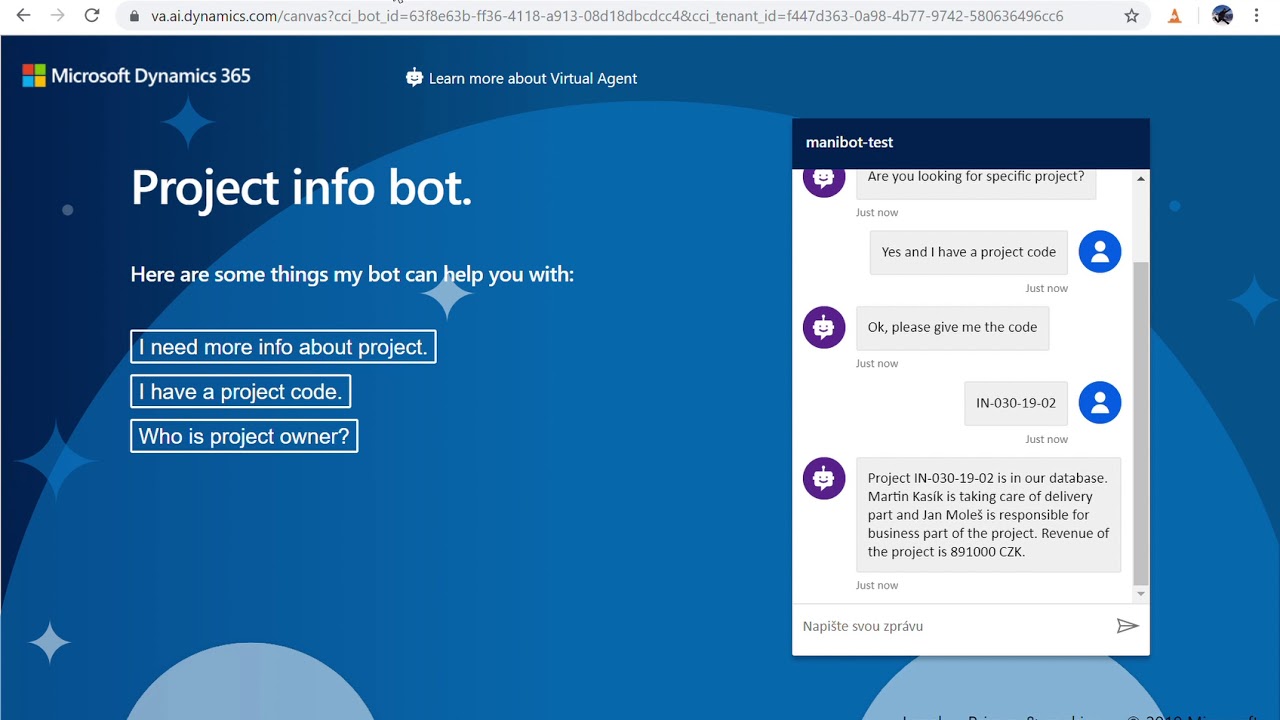Bookmark this page with star icon
The image size is (1280, 720).
point(1132,16)
